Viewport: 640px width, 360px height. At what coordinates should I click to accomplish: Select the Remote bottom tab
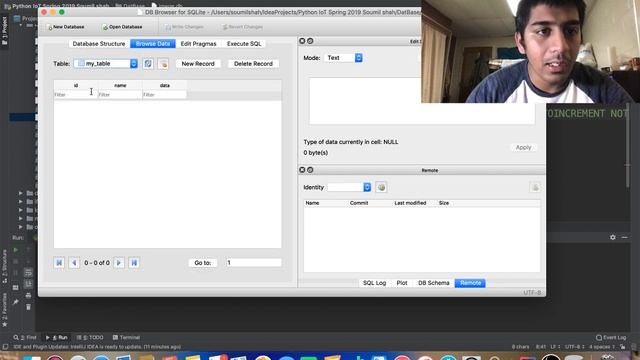[x=470, y=283]
